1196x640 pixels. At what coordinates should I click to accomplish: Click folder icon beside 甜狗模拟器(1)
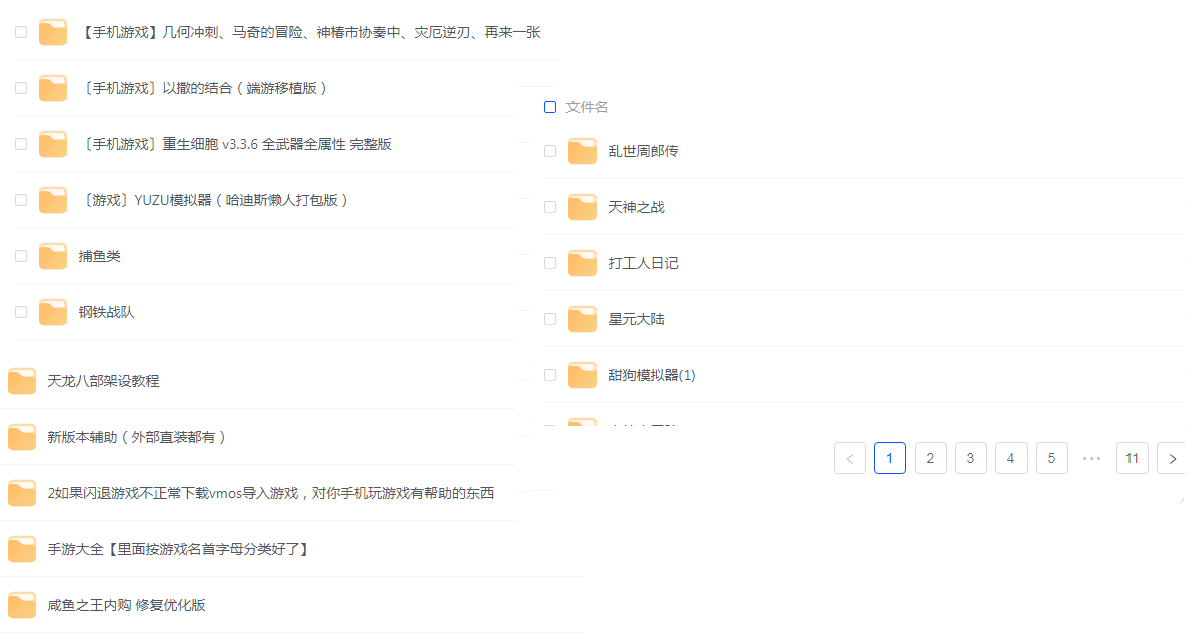582,375
